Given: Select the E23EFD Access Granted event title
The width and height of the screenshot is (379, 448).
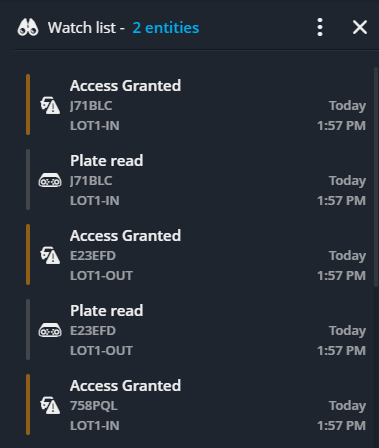Looking at the screenshot, I should tap(125, 236).
